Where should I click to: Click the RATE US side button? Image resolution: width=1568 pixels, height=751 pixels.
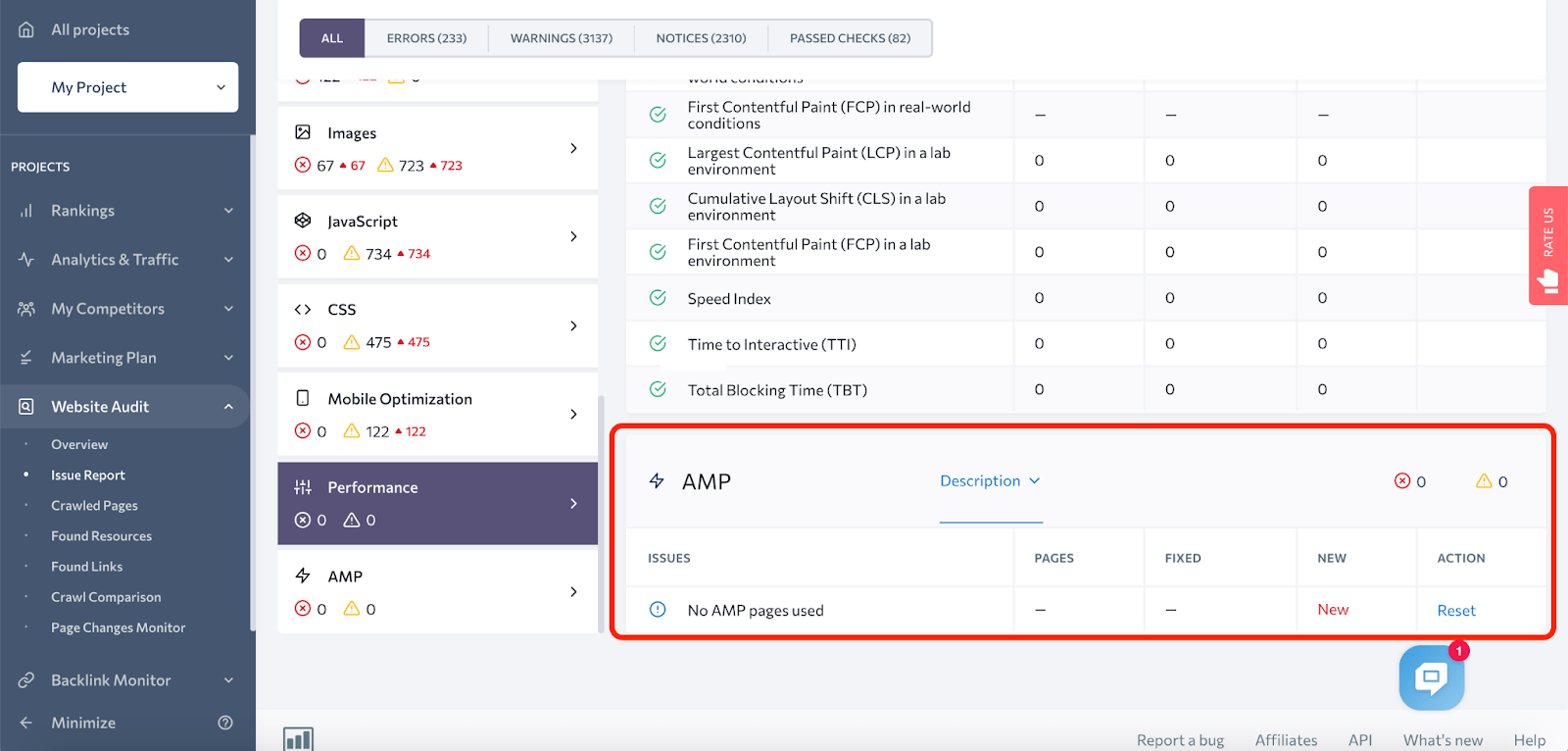click(1548, 246)
